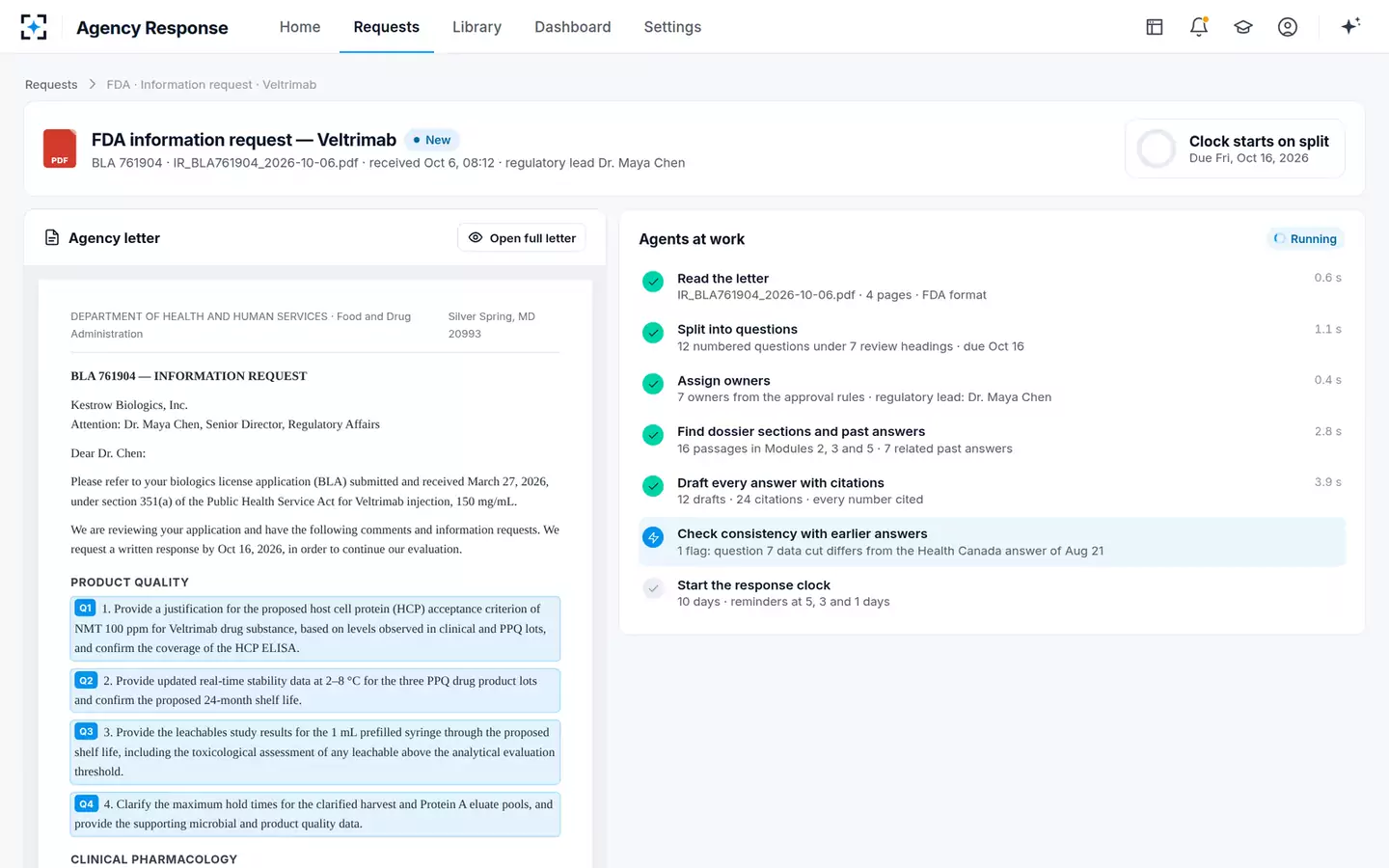Image resolution: width=1389 pixels, height=868 pixels.
Task: Select question 3 about leachables study results
Action: coord(315,752)
